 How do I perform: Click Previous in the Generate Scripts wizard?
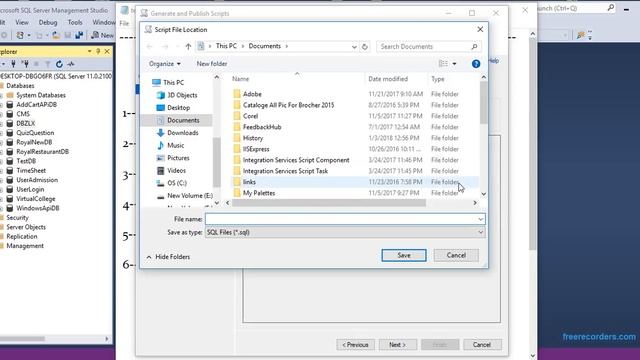click(355, 344)
